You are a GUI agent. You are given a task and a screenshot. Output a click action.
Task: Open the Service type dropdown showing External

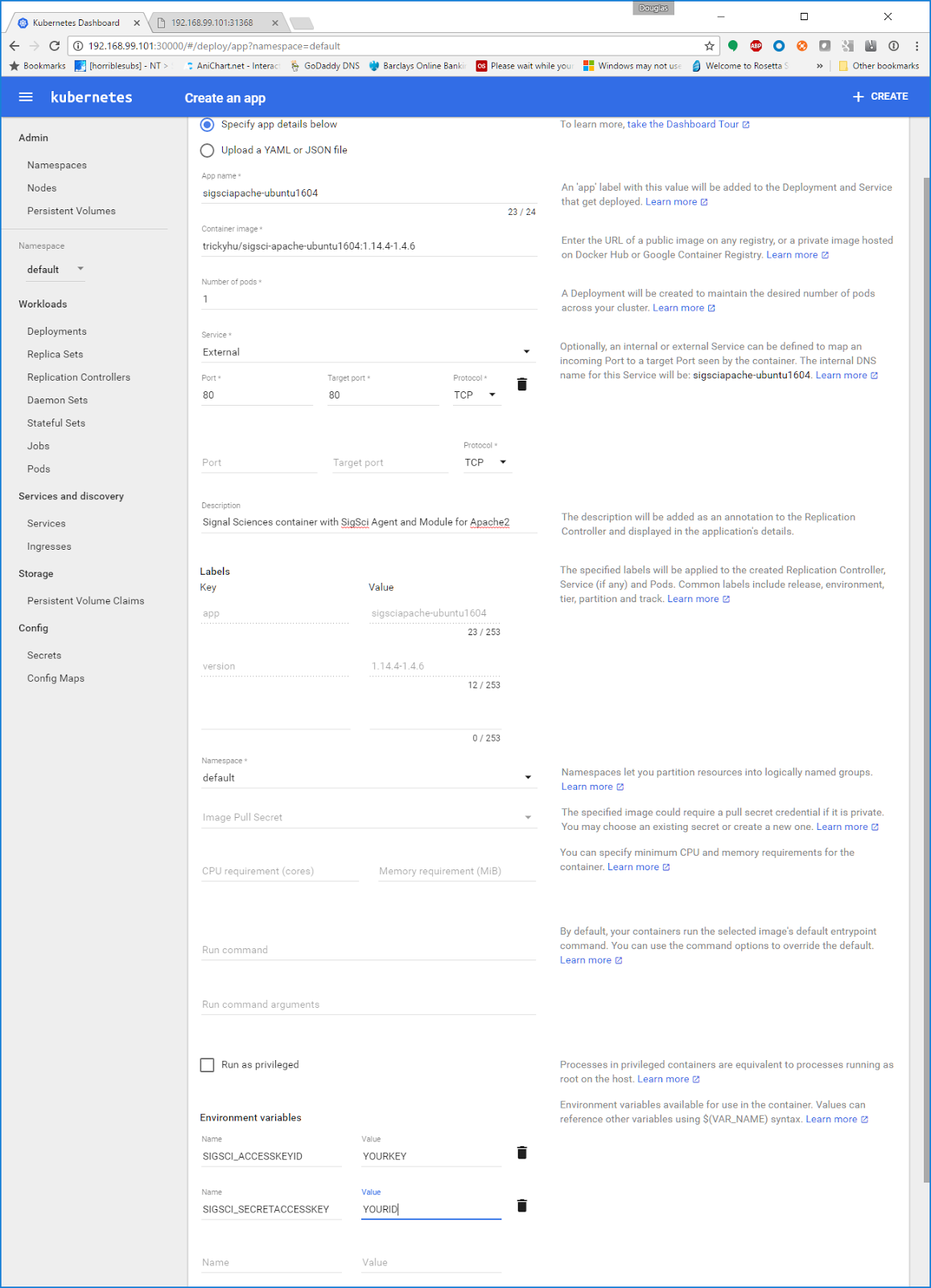tap(369, 352)
